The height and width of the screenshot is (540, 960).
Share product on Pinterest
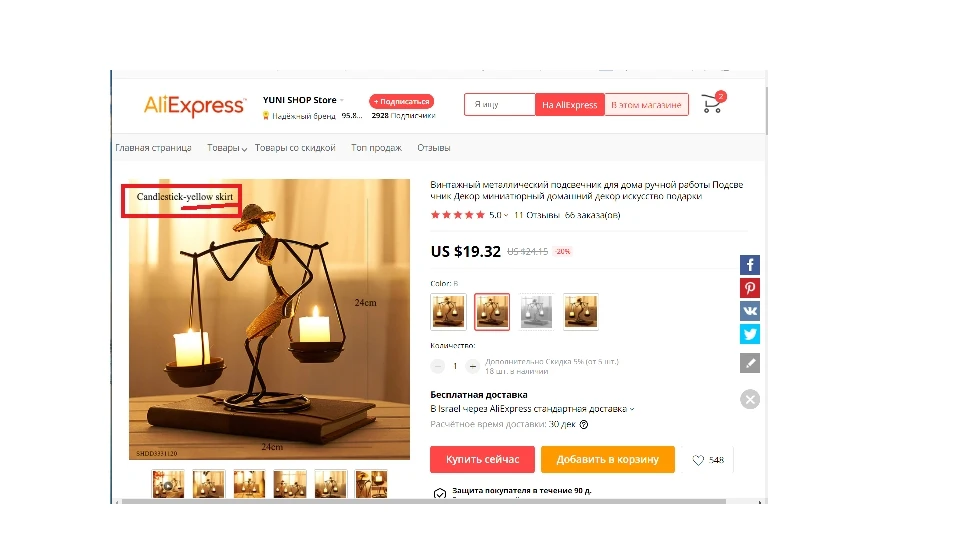point(750,288)
